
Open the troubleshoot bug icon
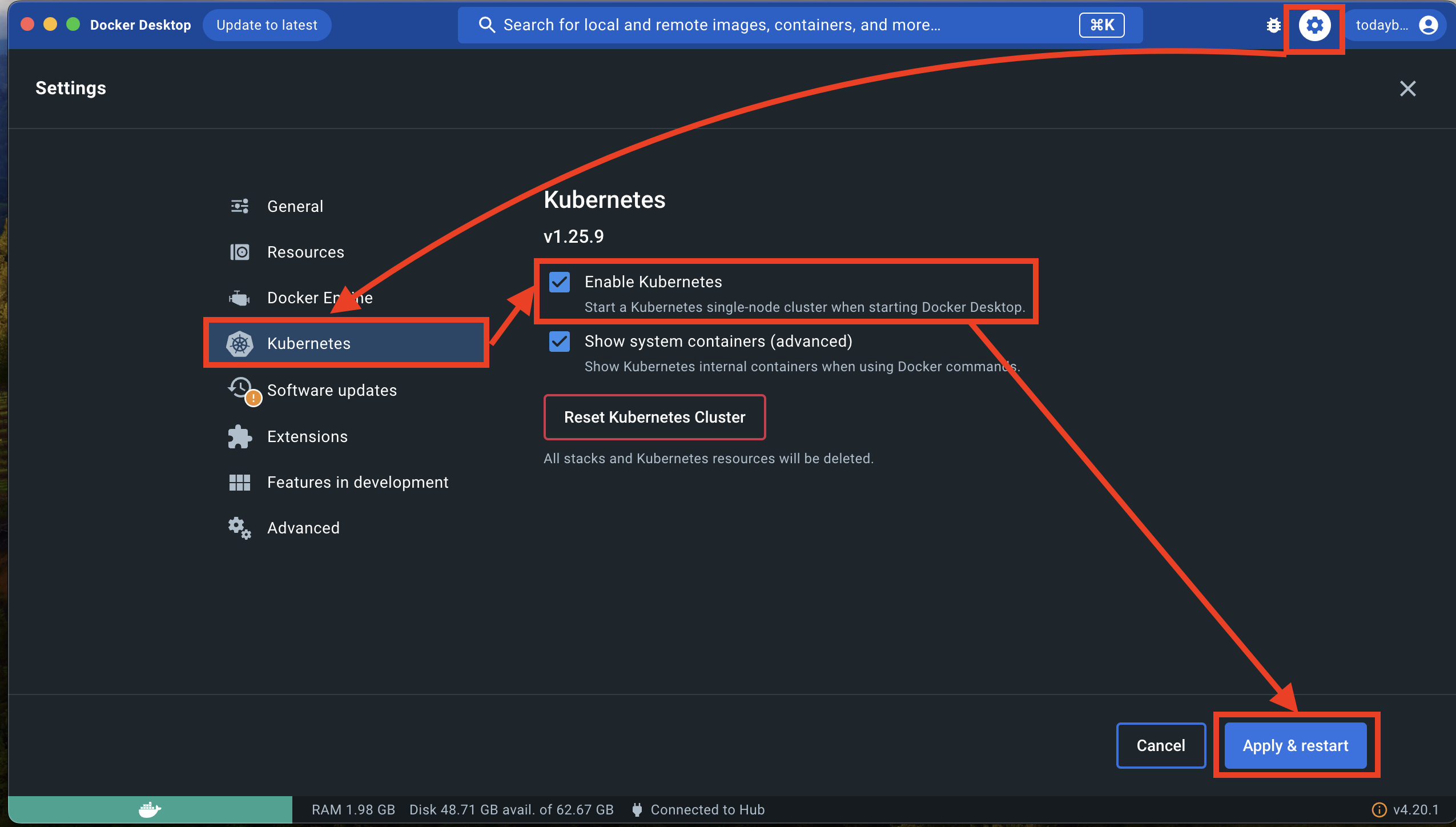click(x=1273, y=25)
